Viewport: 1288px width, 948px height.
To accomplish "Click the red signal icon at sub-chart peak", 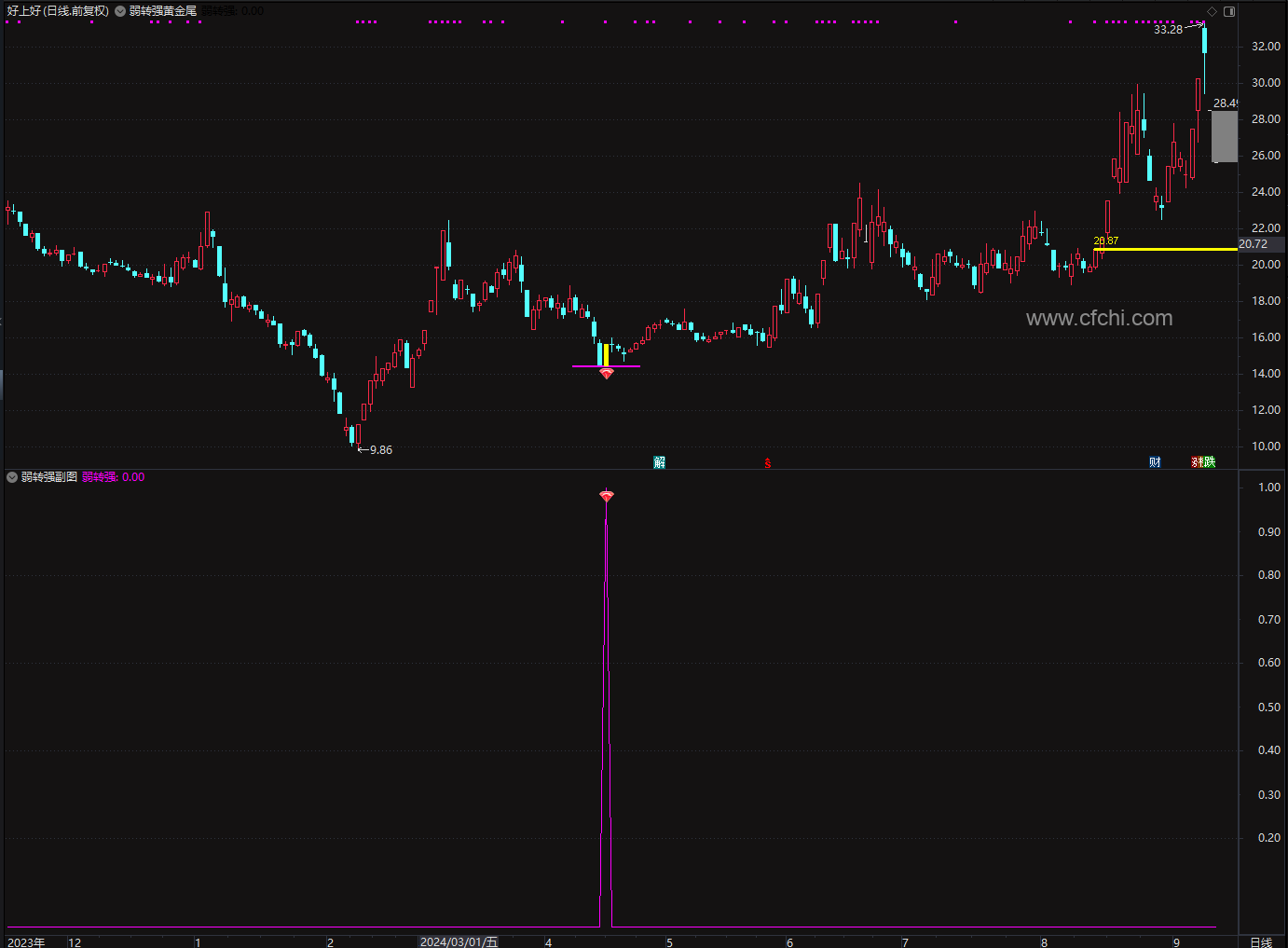I will coord(607,496).
